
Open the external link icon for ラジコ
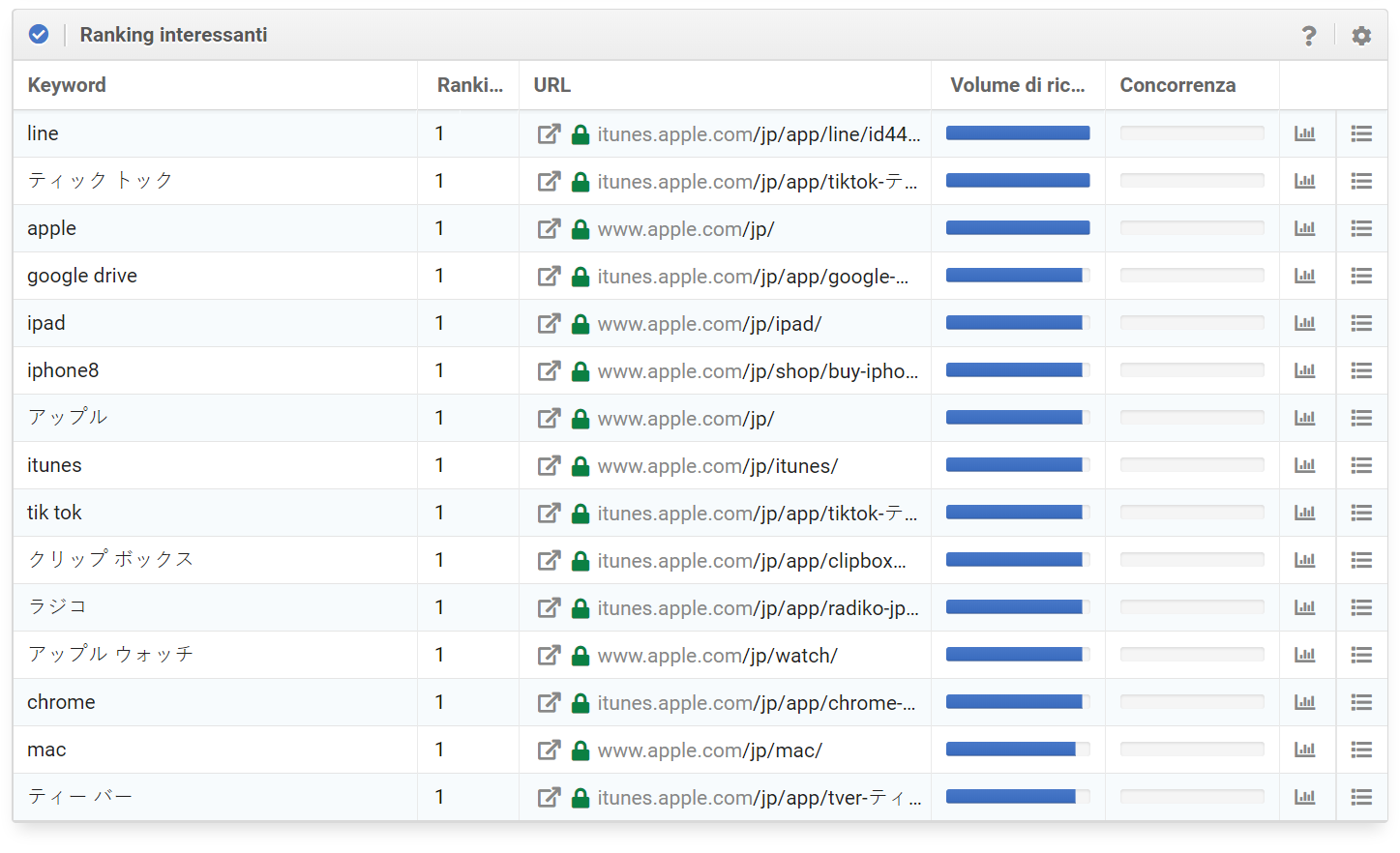[549, 608]
